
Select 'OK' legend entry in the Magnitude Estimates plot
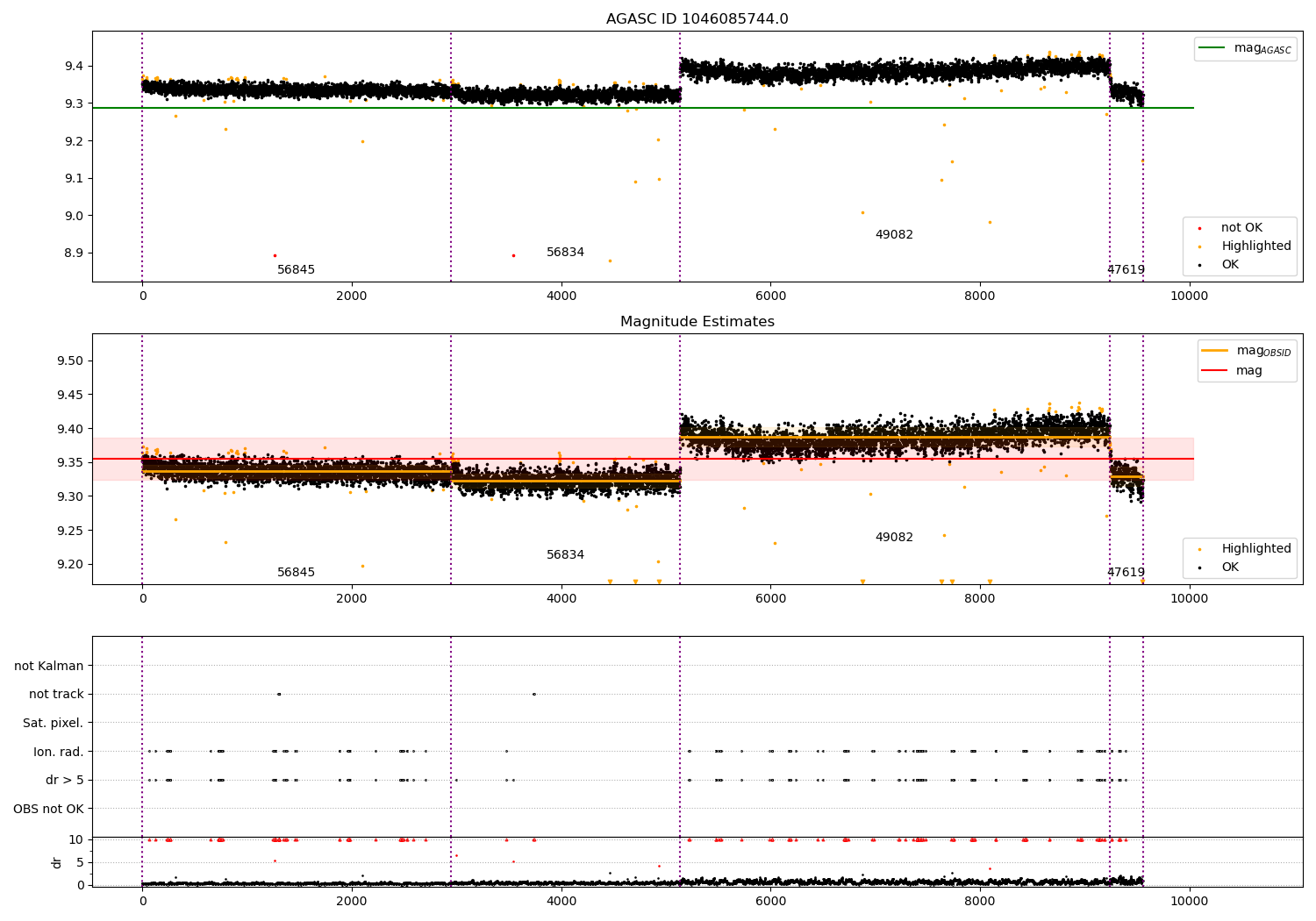[1230, 568]
